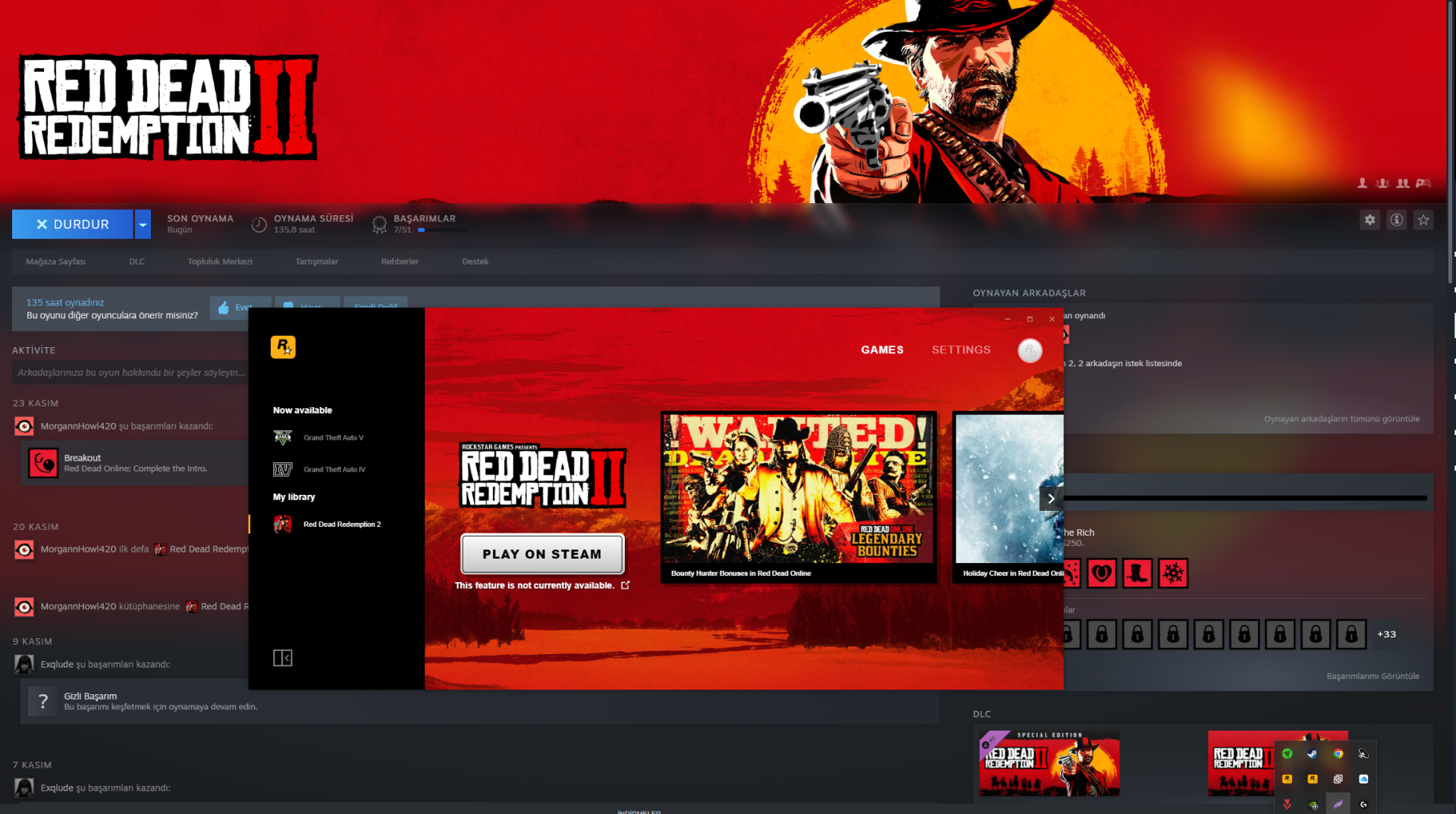Click the 'My library' heading in the launcher

[x=294, y=497]
